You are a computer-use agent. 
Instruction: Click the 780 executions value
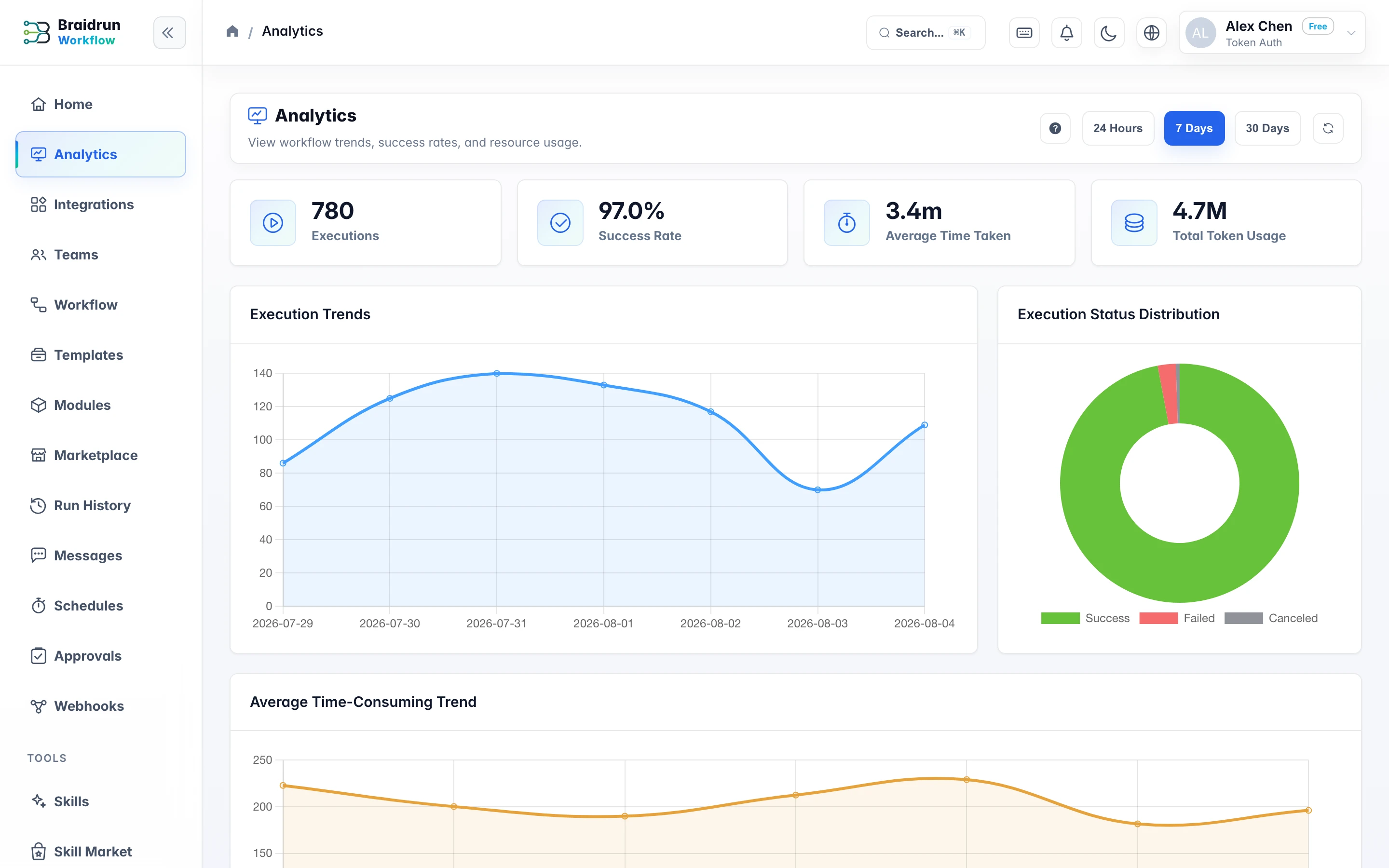pyautogui.click(x=333, y=211)
